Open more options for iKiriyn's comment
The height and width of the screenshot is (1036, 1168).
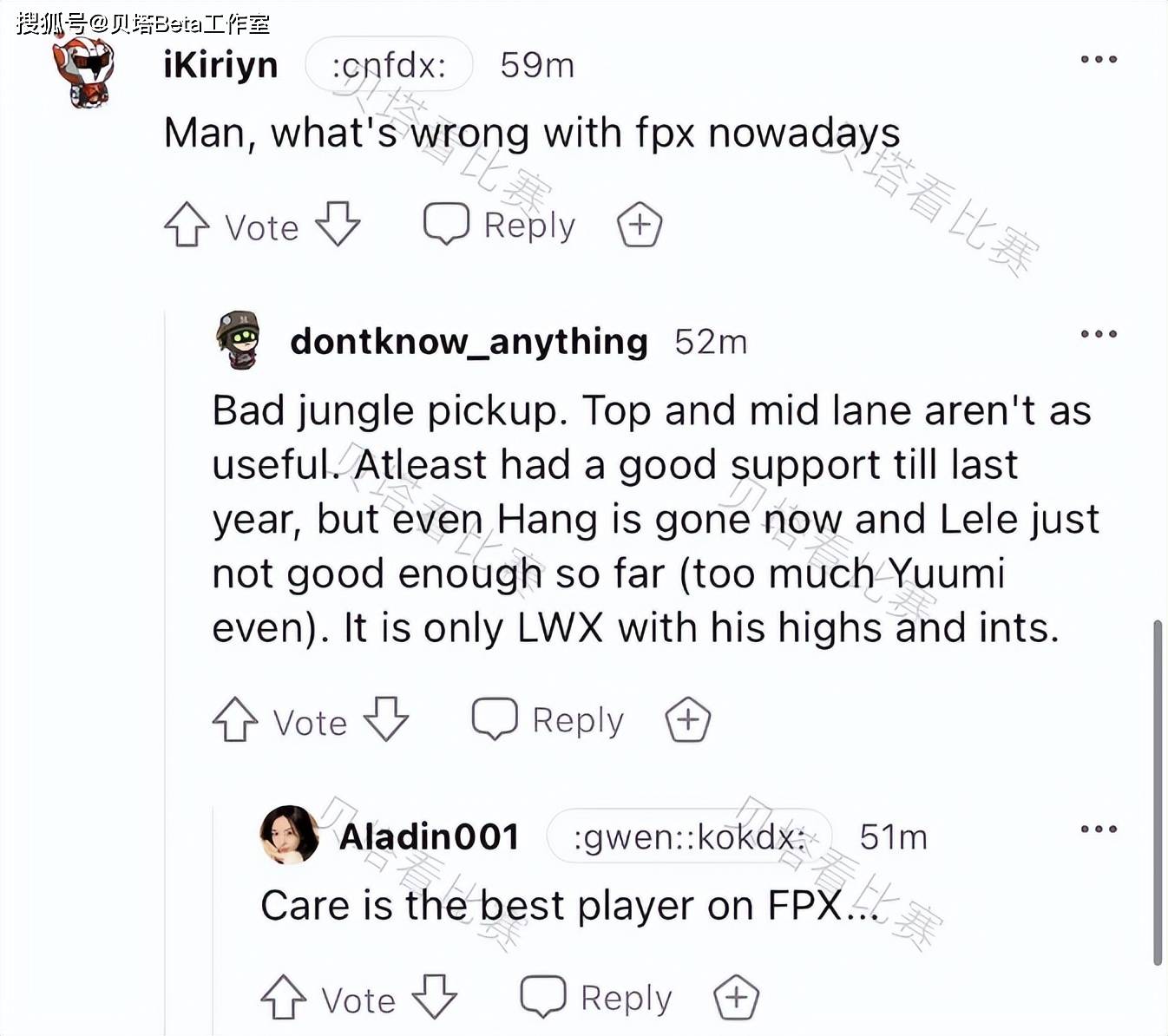click(x=1099, y=60)
